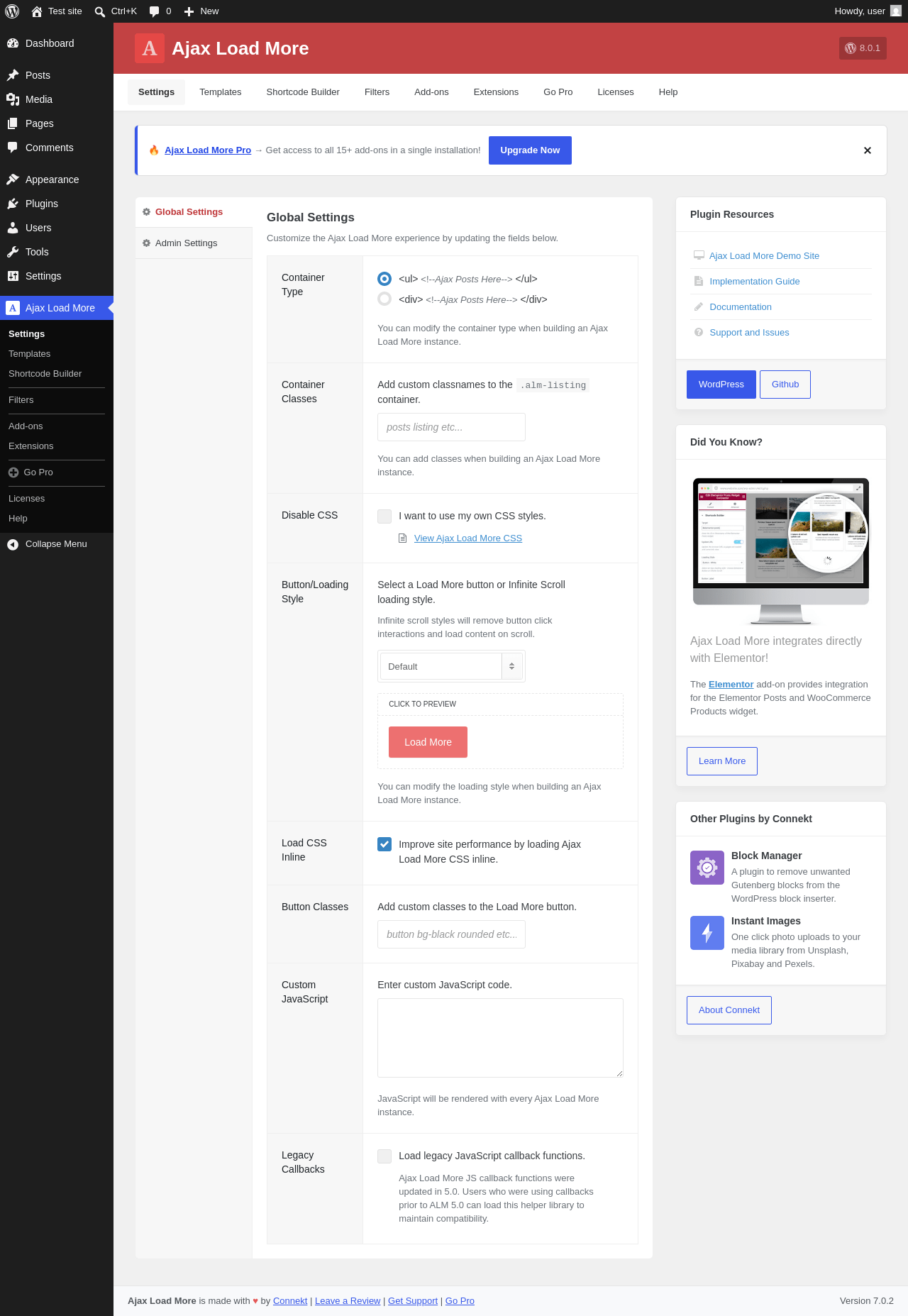The image size is (908, 1316).
Task: Switch to the Templates tab
Action: click(221, 92)
